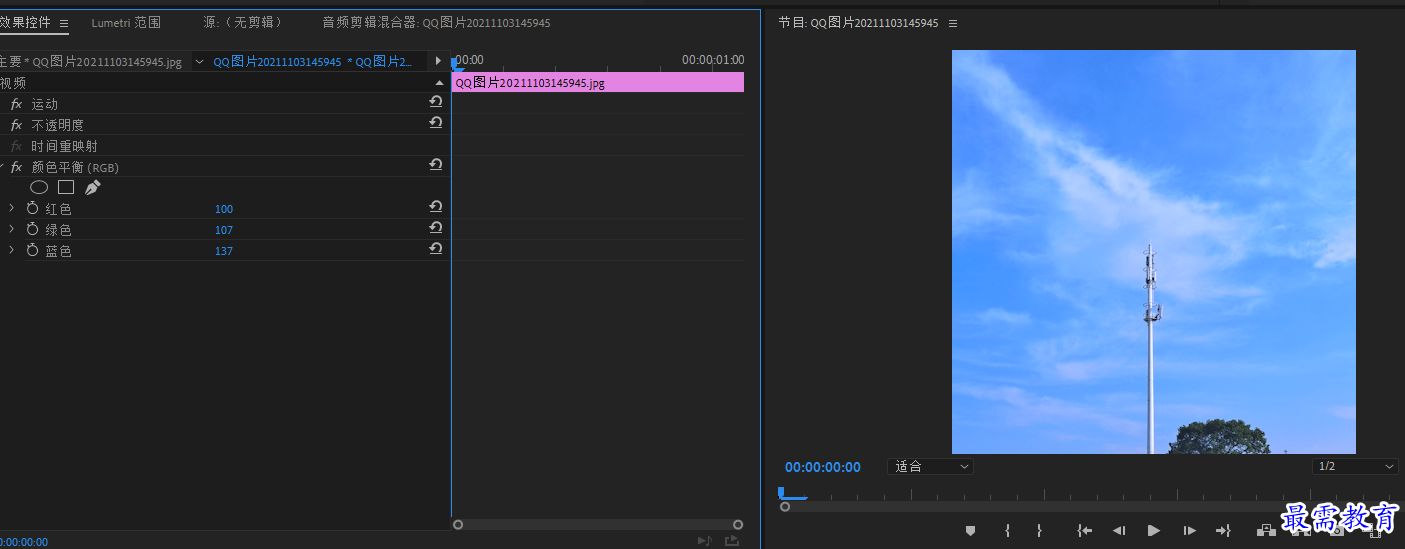Toggle the fx switch for 时间重映射
The height and width of the screenshot is (549, 1405).
point(16,146)
